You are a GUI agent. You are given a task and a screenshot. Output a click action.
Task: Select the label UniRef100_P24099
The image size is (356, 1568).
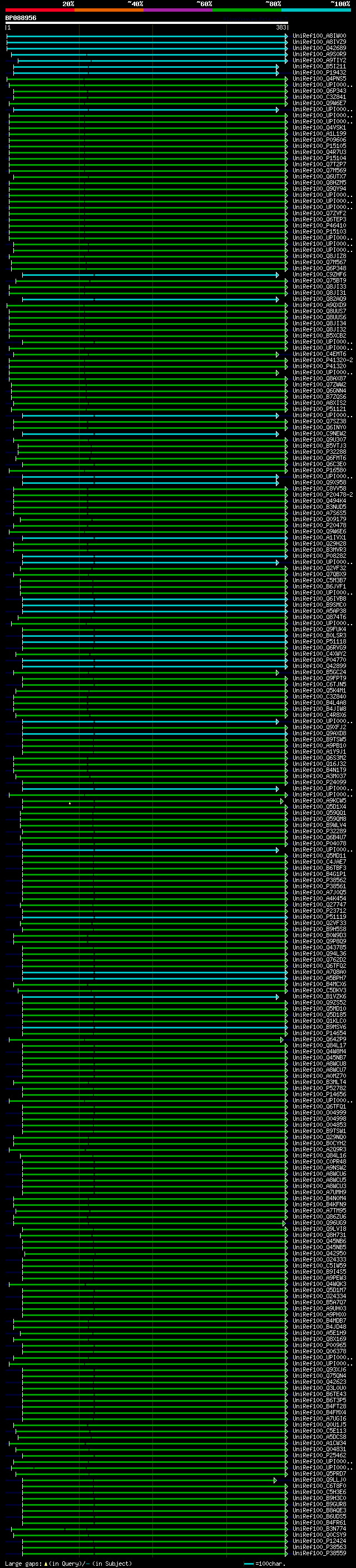[319, 782]
